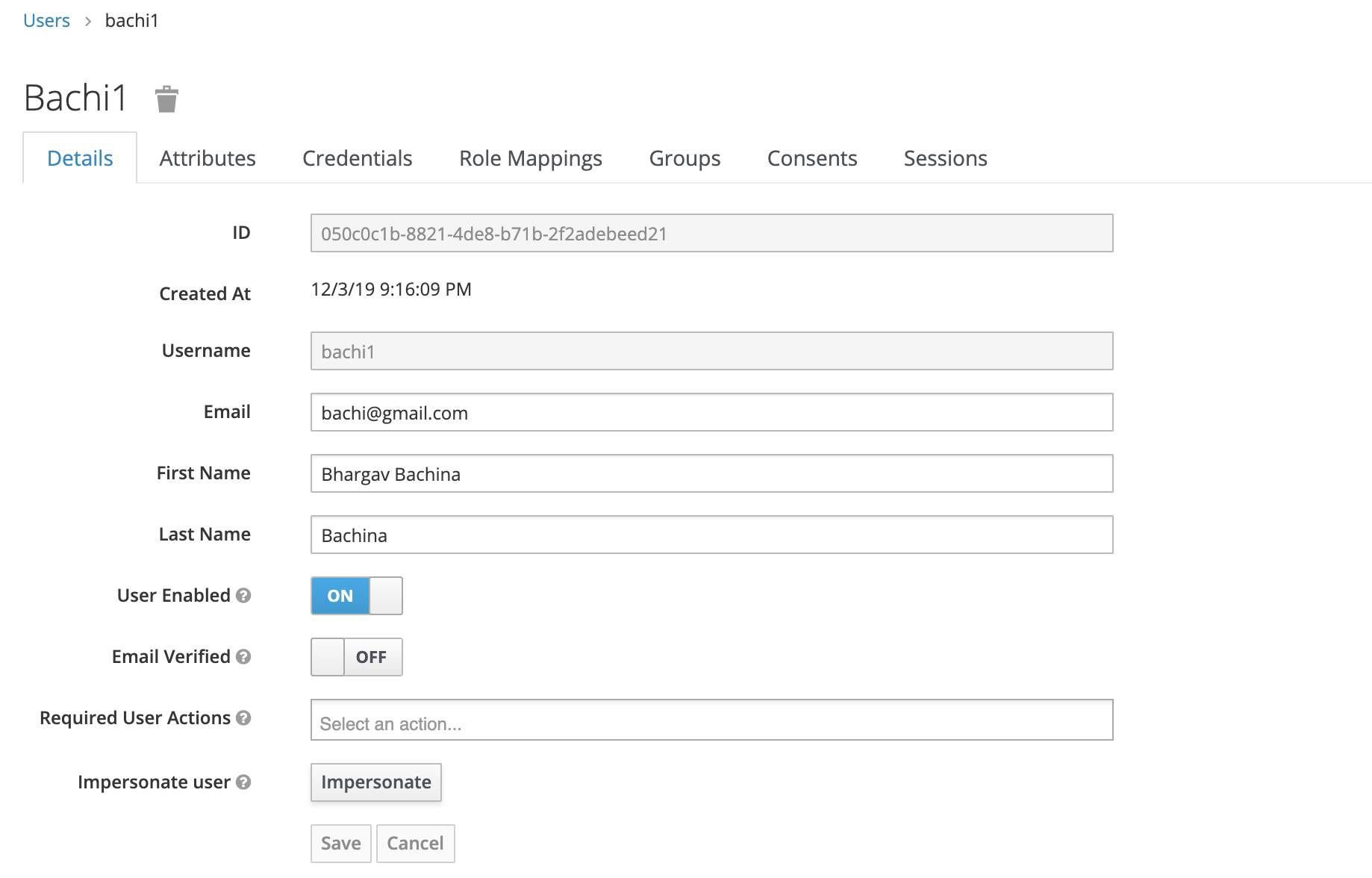
Task: Open the Consents tab
Action: point(811,158)
